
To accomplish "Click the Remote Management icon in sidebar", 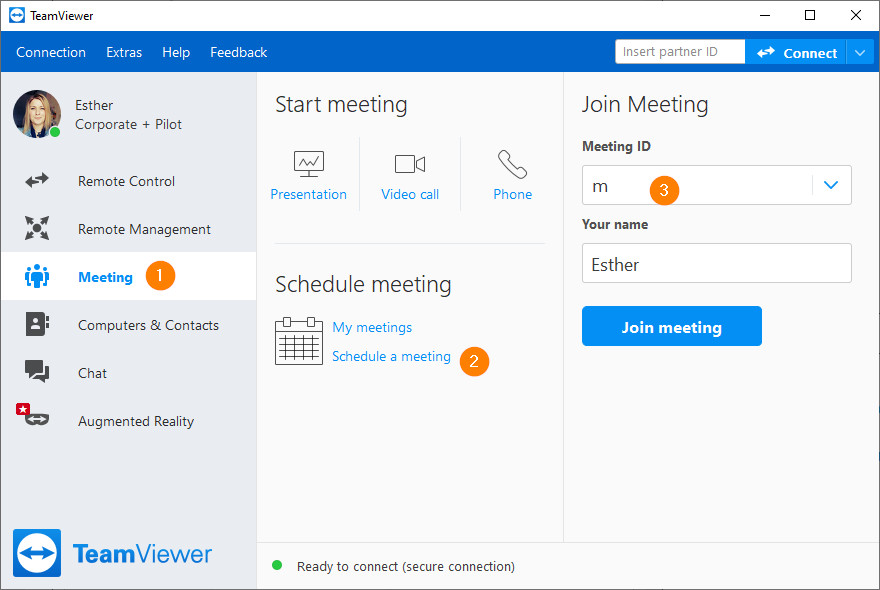I will [37, 228].
